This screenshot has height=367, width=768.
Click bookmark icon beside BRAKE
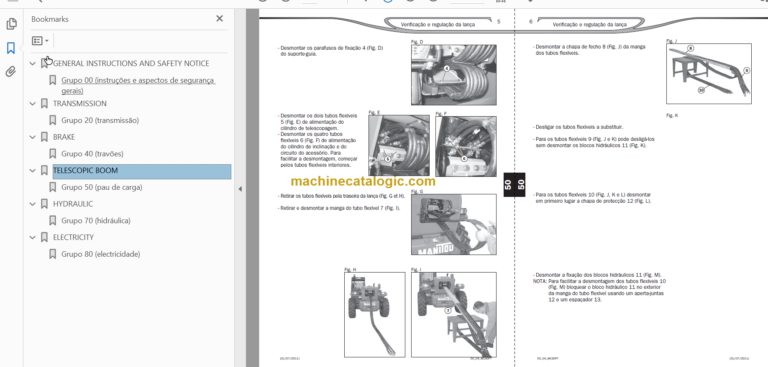pos(45,137)
